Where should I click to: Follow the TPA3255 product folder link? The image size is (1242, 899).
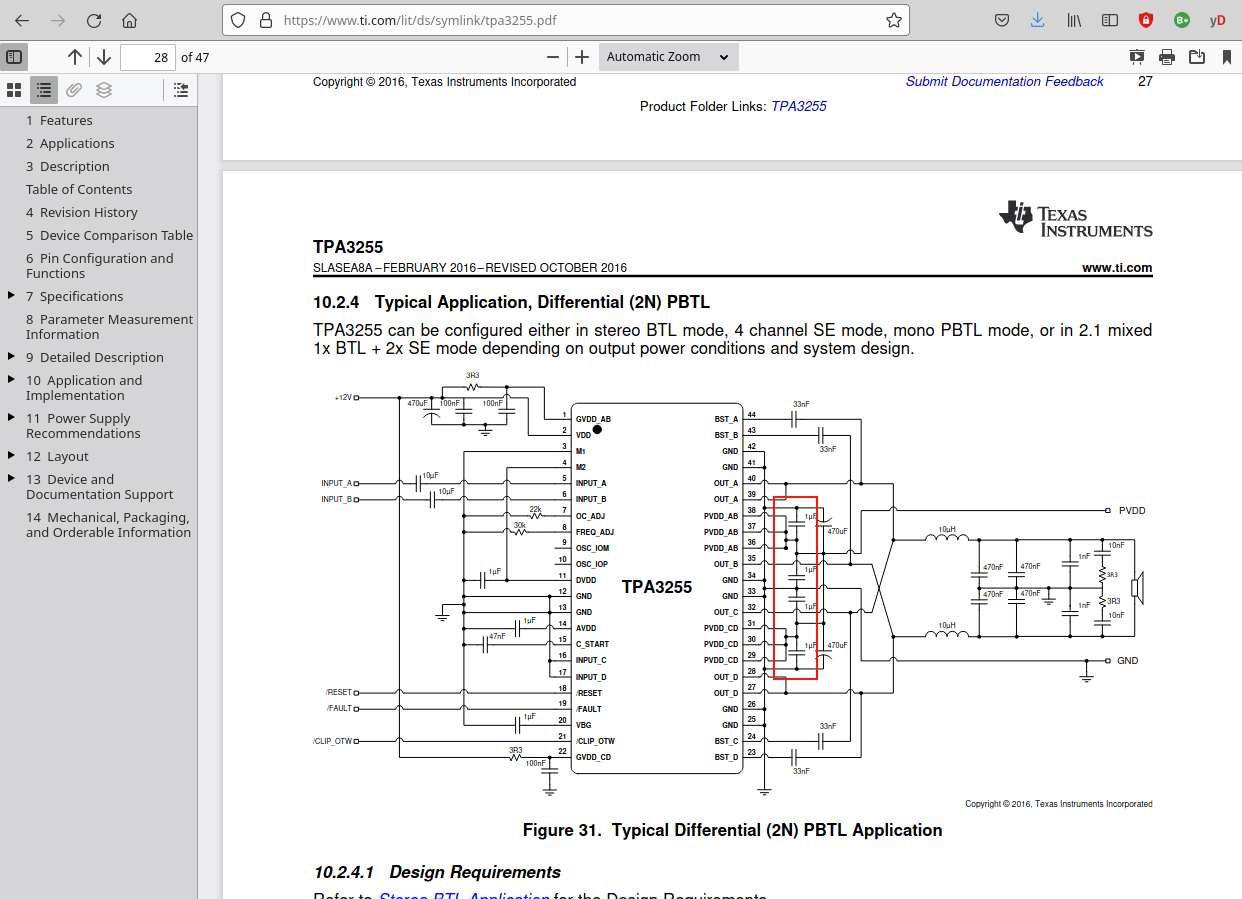799,106
